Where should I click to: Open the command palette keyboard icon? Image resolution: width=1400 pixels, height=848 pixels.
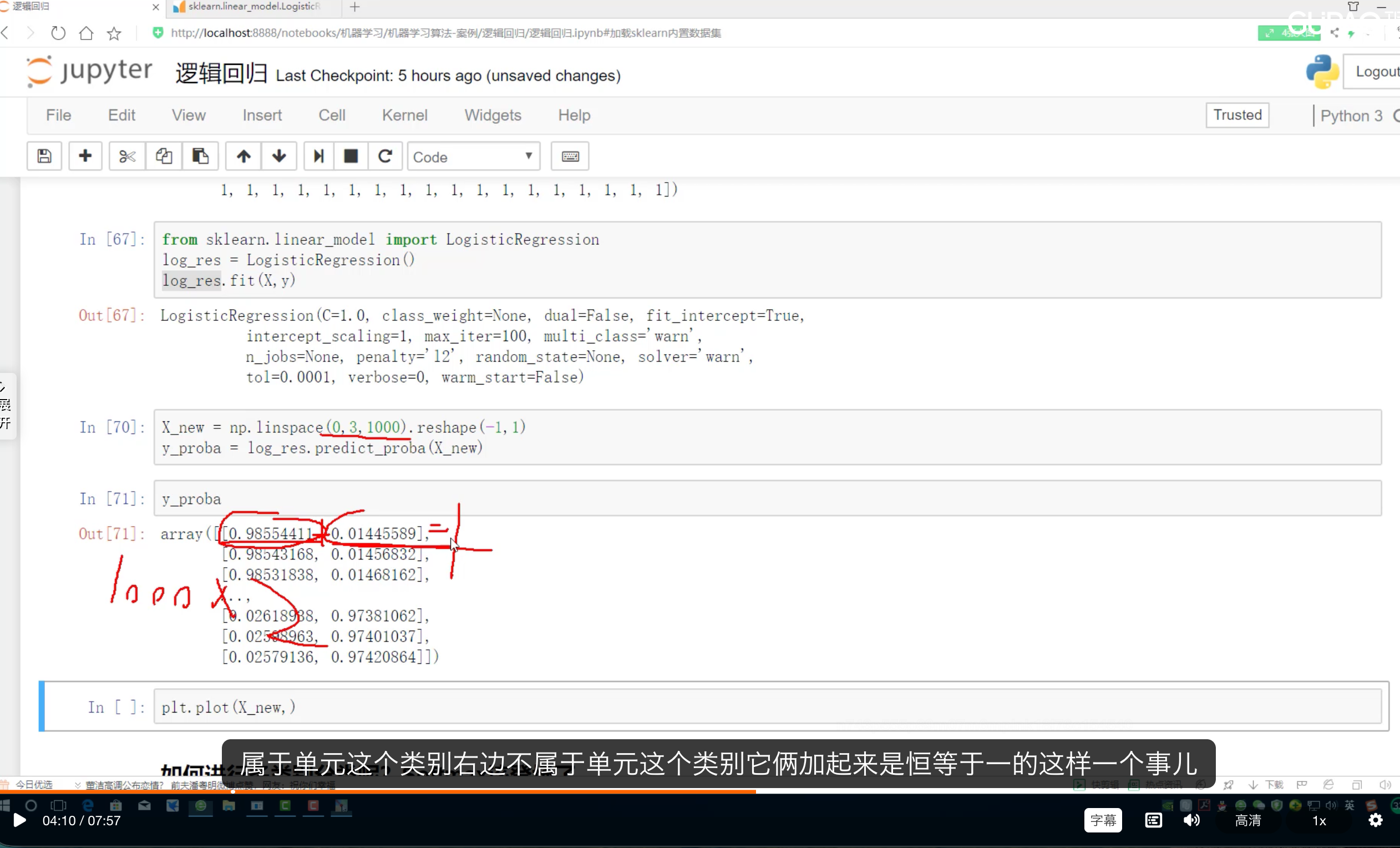click(570, 157)
